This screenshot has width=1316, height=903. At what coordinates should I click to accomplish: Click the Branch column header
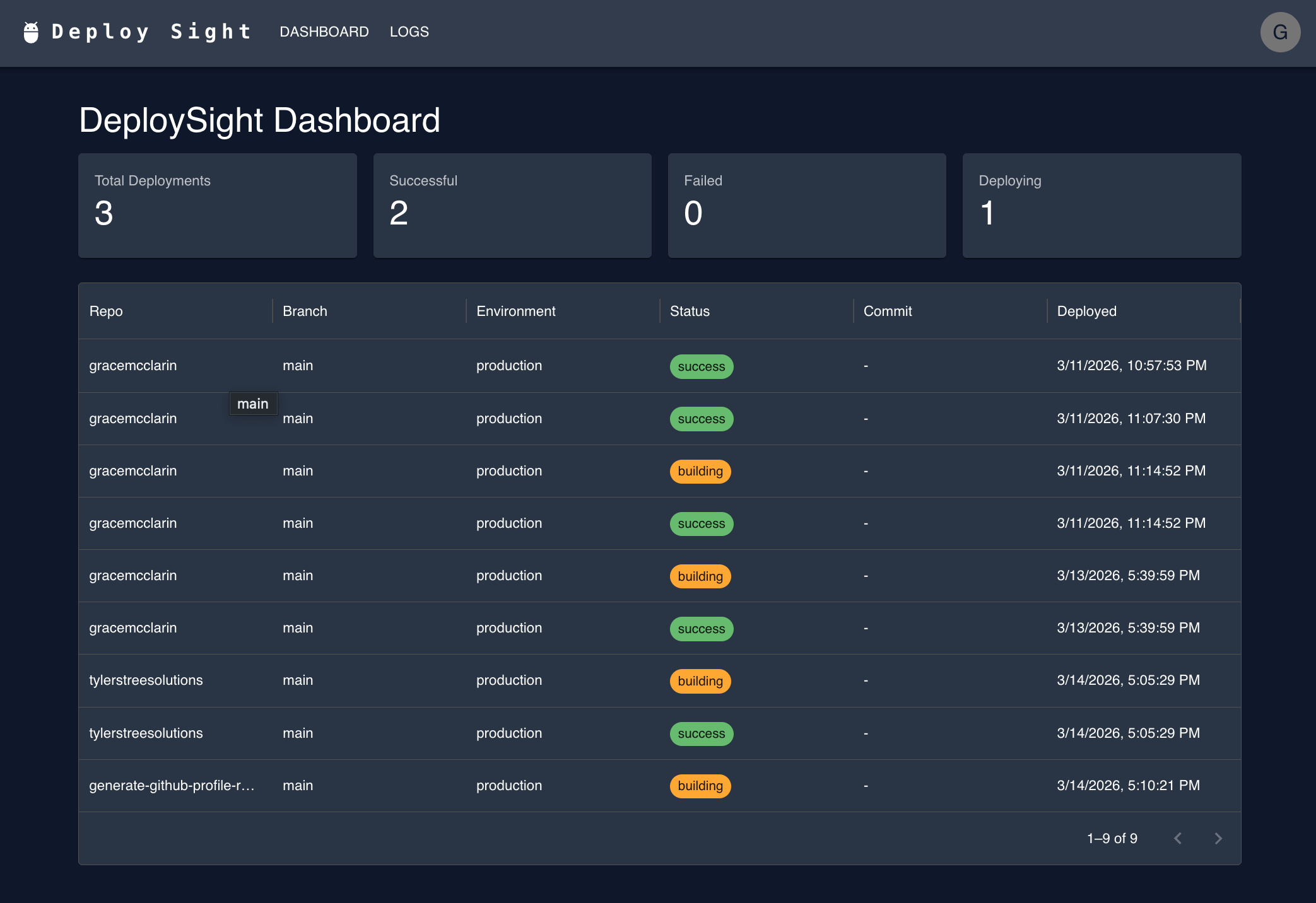tap(305, 311)
